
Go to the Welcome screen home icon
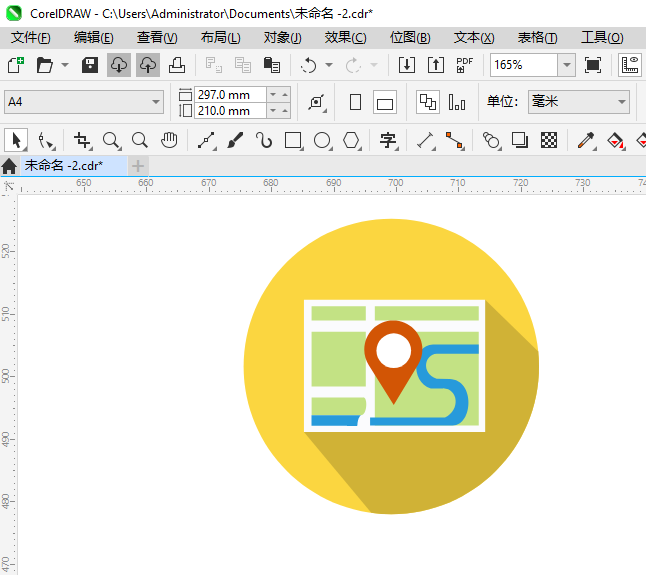(9, 166)
